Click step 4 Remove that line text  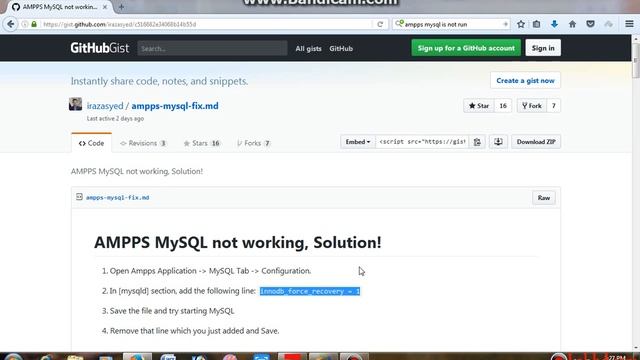point(194,331)
